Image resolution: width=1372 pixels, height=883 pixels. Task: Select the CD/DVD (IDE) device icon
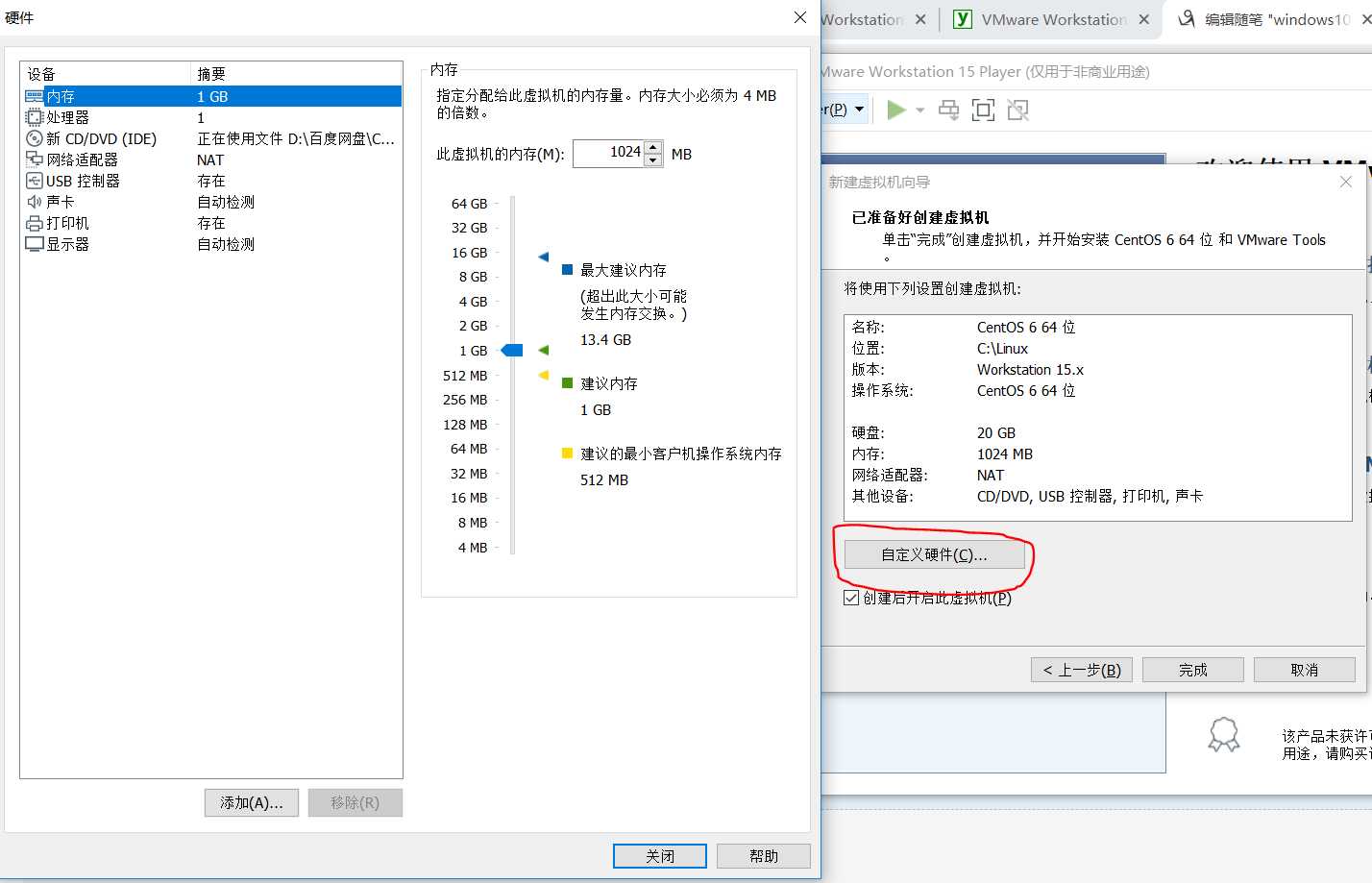(x=35, y=138)
